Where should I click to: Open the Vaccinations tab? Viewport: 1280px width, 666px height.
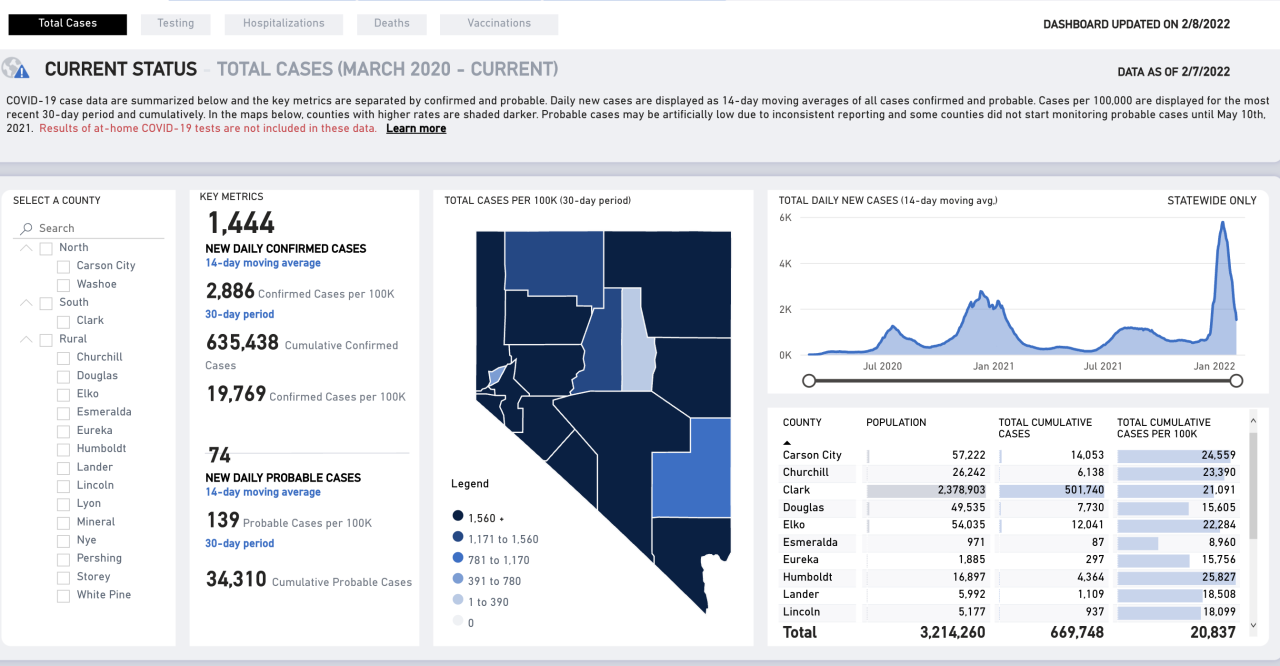click(x=498, y=23)
